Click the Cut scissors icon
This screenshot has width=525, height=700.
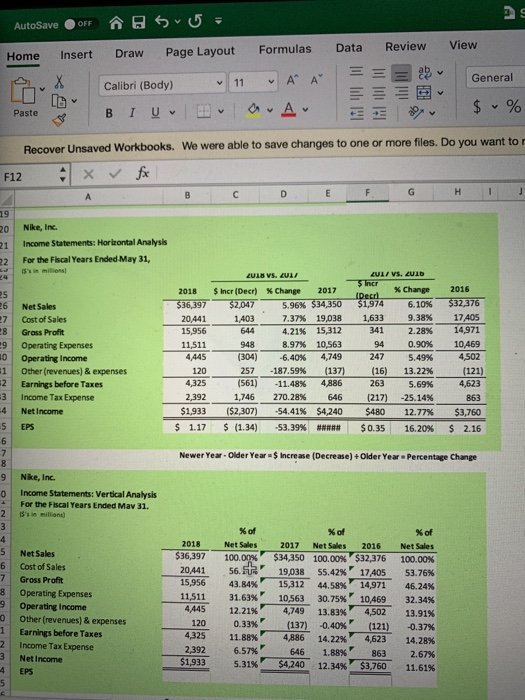pos(59,82)
